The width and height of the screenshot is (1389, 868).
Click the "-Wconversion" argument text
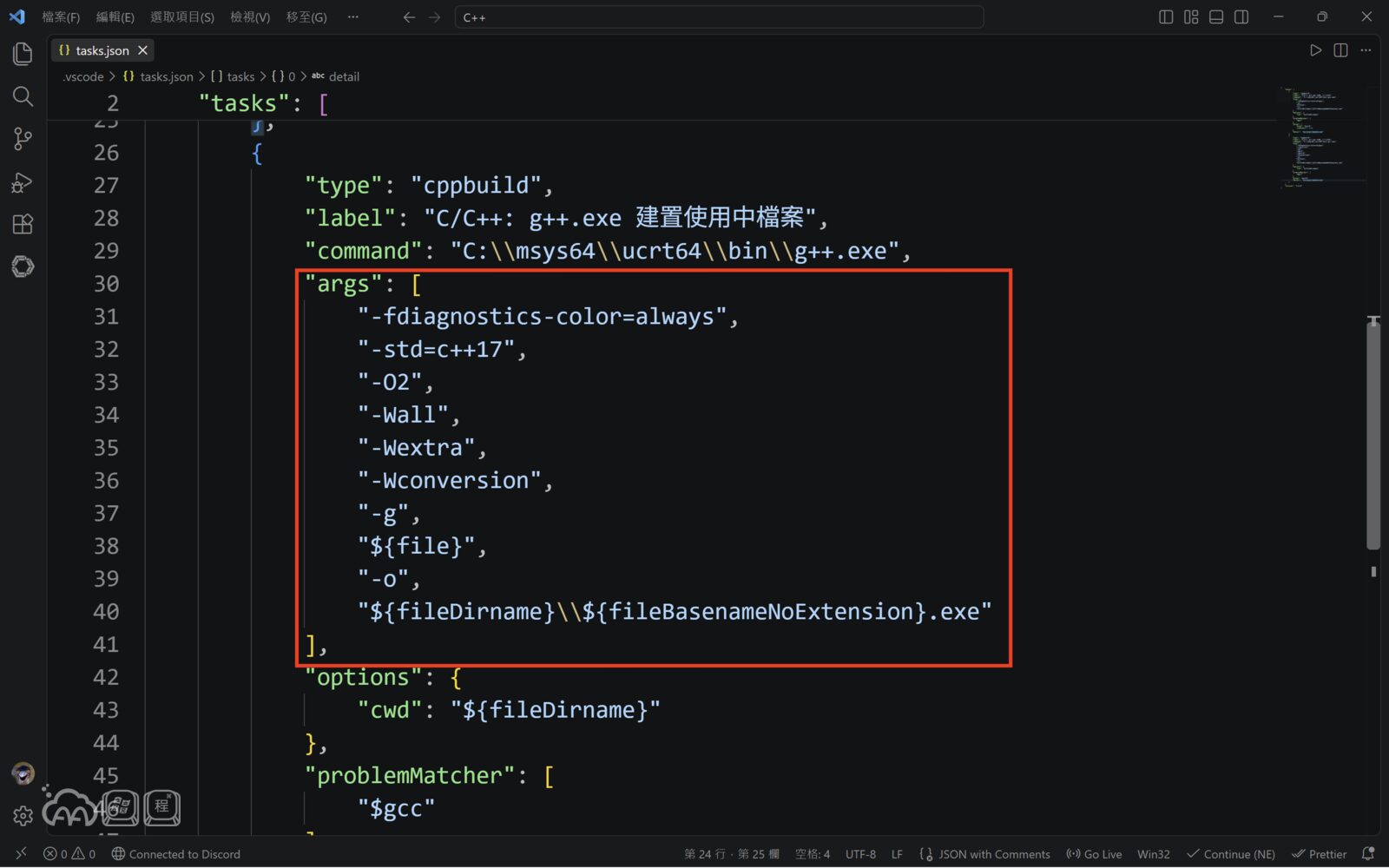click(449, 481)
